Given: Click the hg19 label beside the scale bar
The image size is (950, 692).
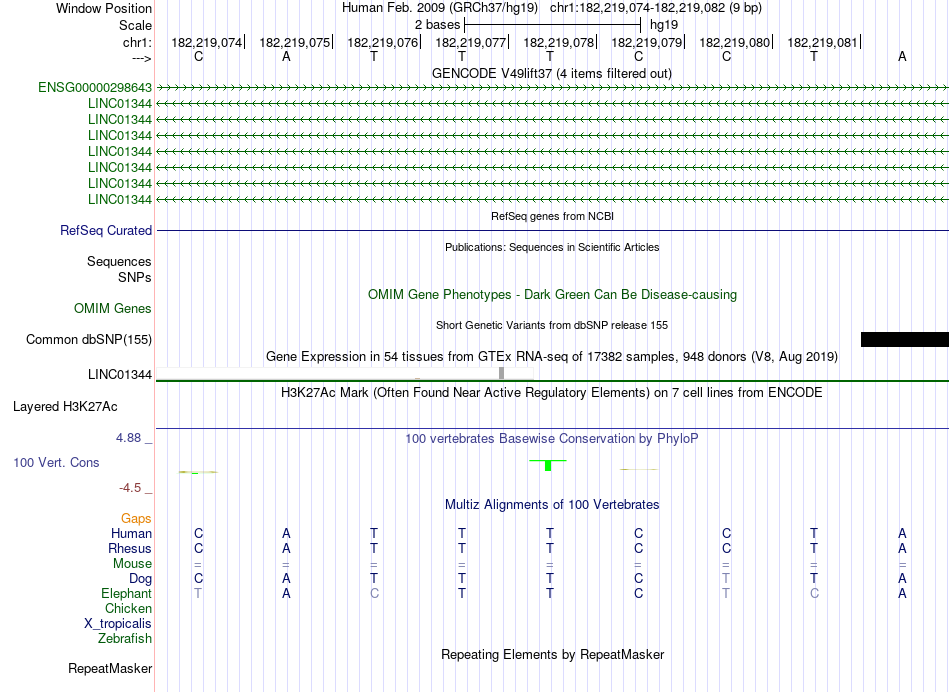Looking at the screenshot, I should click(x=664, y=25).
